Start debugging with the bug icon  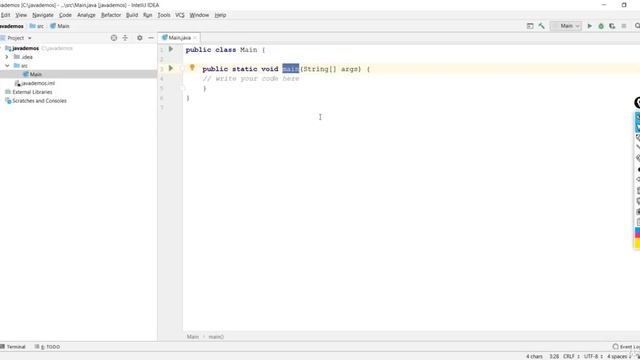coord(601,26)
